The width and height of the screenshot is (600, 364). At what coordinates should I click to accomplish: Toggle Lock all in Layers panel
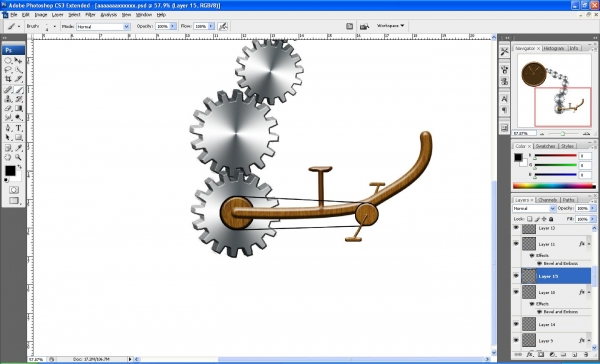coord(551,219)
